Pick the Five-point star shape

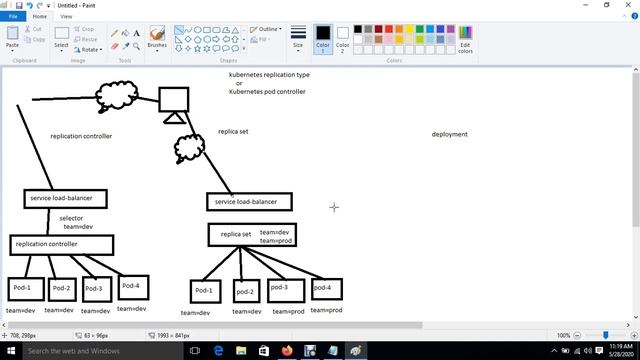[x=198, y=49]
